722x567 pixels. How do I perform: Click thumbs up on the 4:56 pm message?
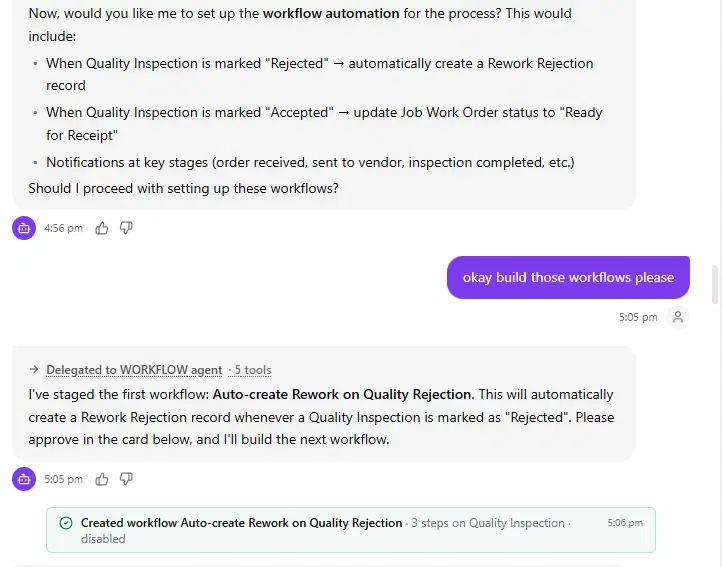(x=102, y=228)
